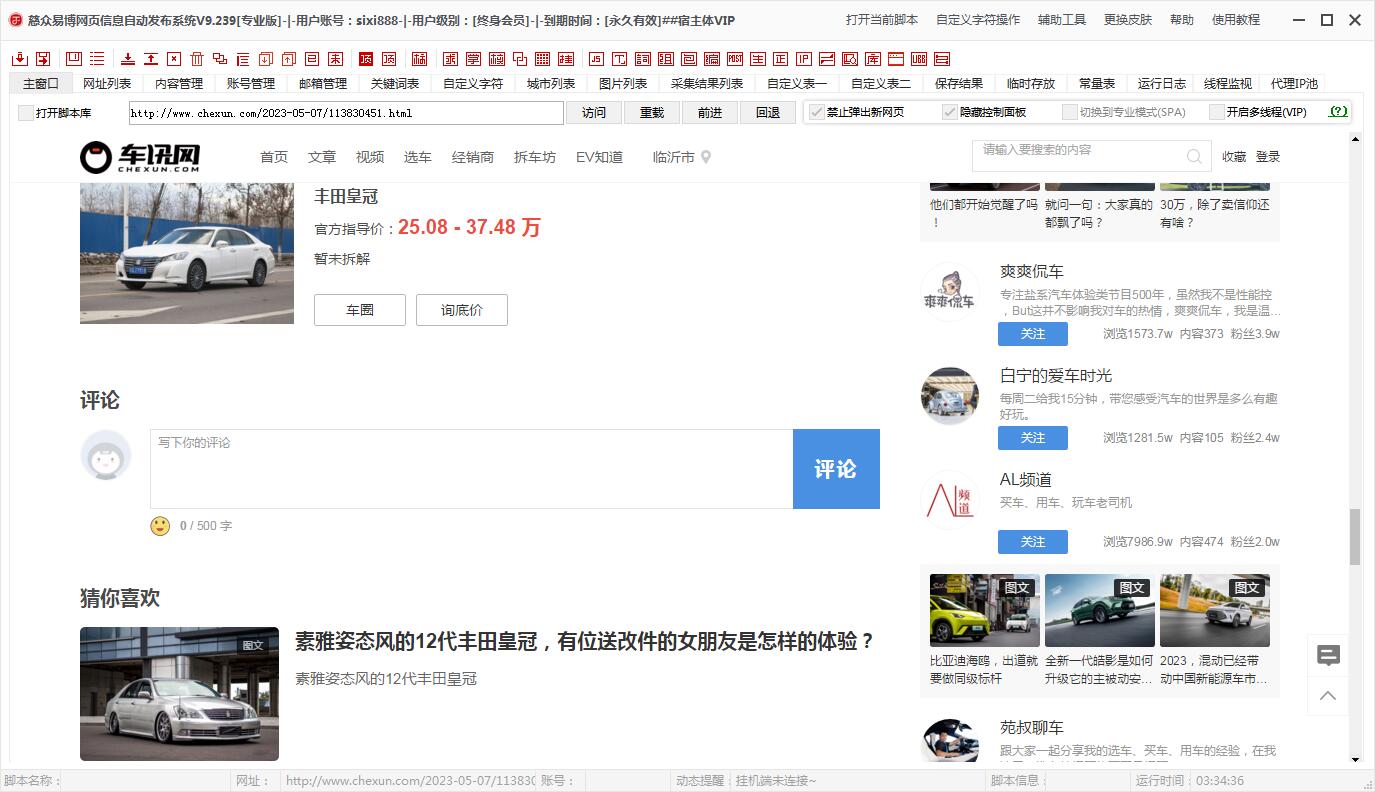Toggle the 切换到专业模式(SPA) checkbox
Viewport: 1375px width, 792px height.
(1070, 112)
